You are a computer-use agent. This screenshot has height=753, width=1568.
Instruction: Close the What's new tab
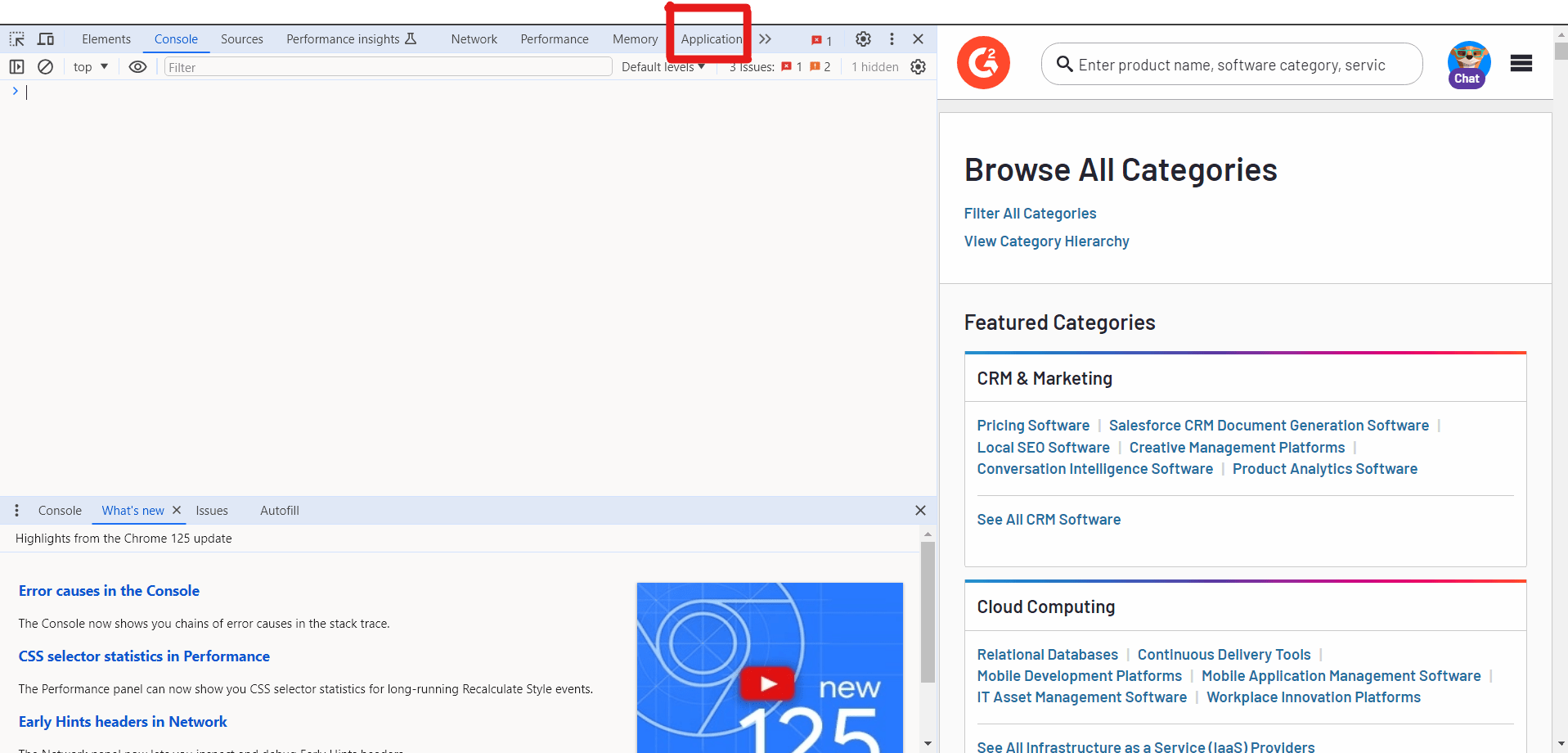[x=177, y=510]
